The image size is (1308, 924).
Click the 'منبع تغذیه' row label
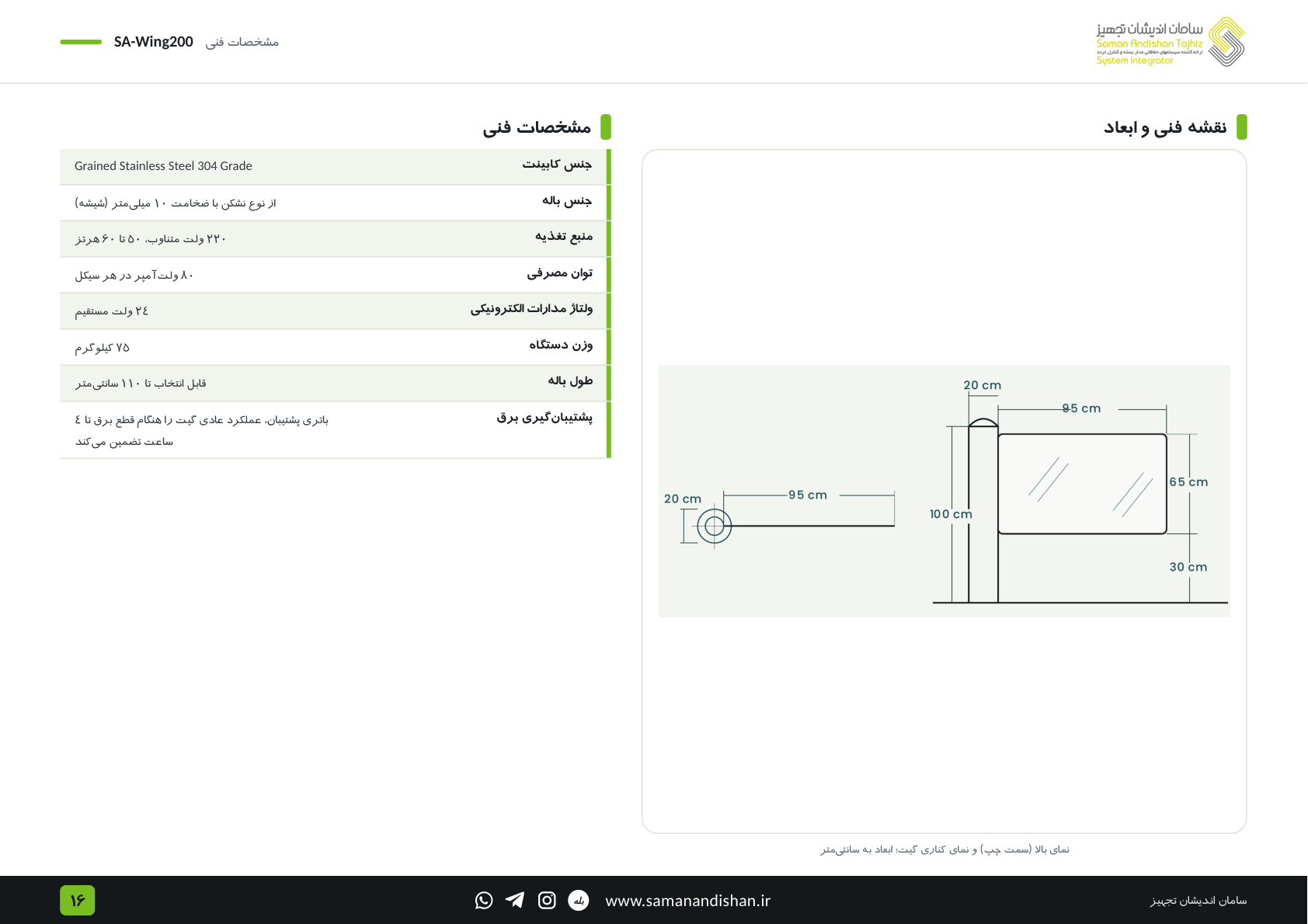coord(563,237)
